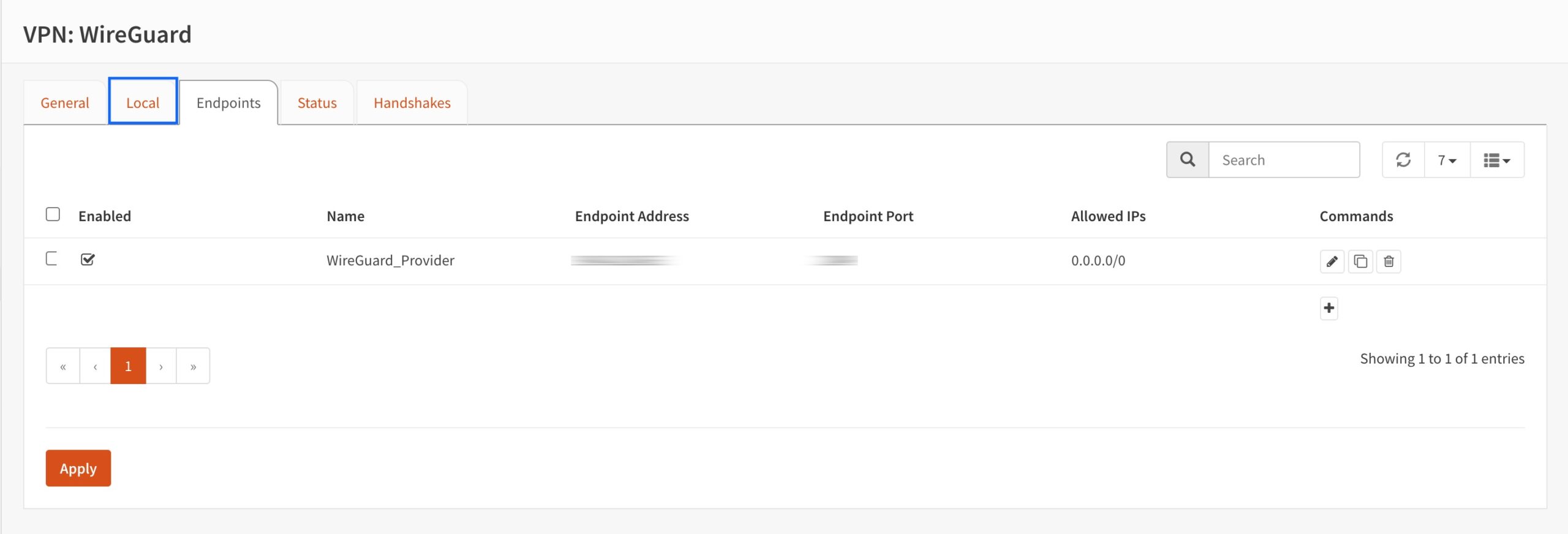Tick the select-all checkbox in header
This screenshot has height=534, width=1568.
[53, 214]
